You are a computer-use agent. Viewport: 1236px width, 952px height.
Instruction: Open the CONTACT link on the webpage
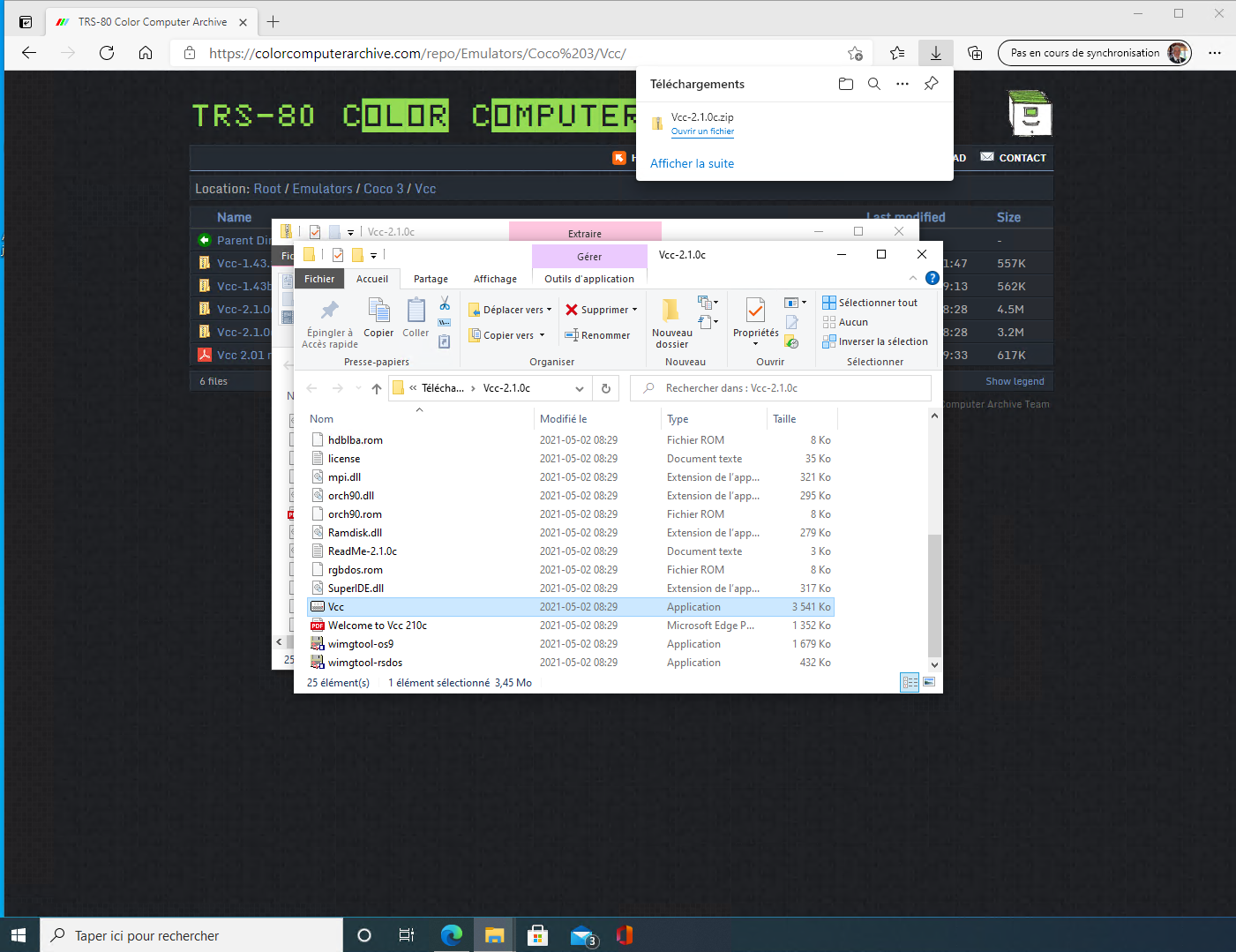coord(1014,158)
